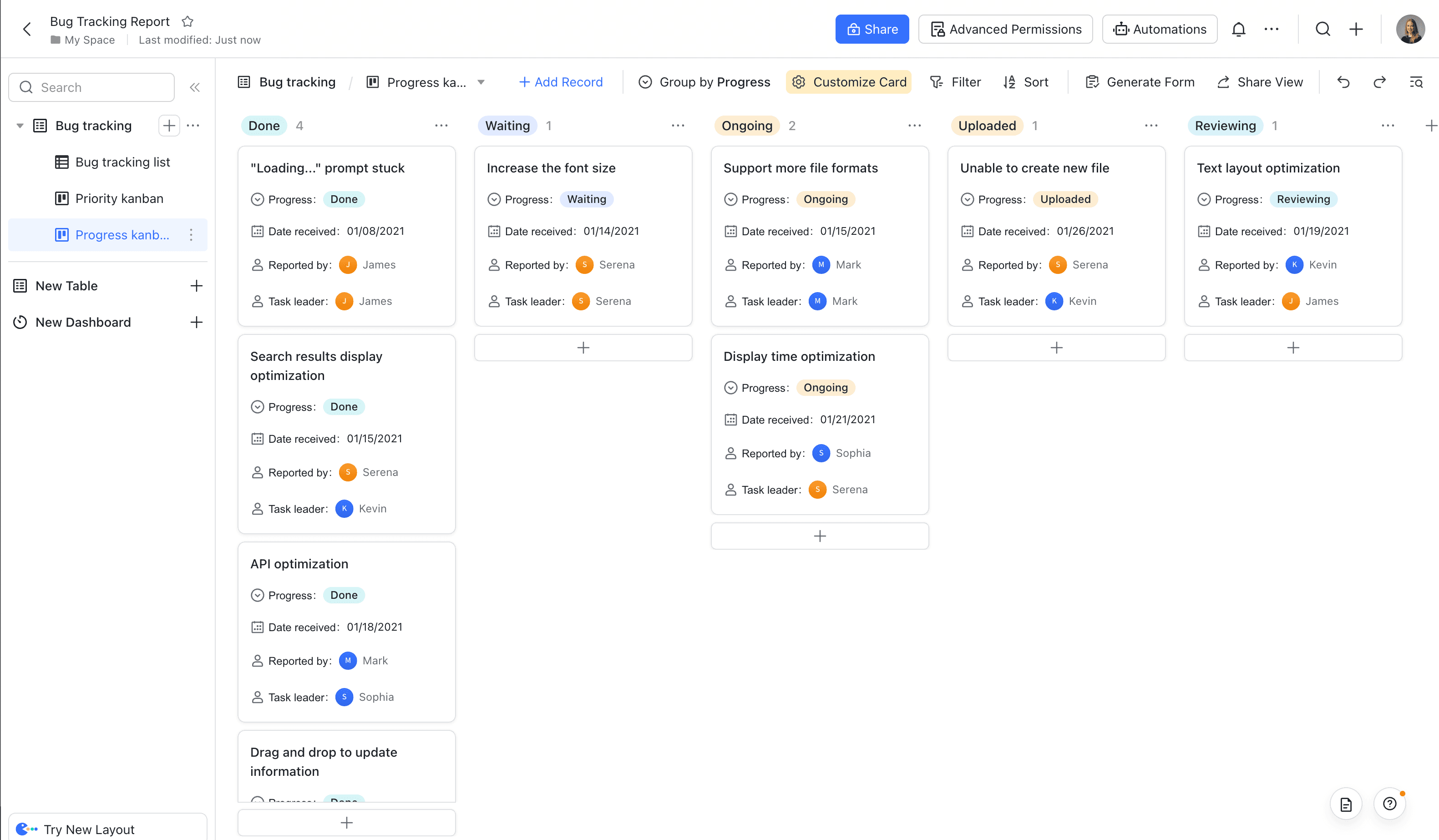Collapse the Bug tracking tree node
The image size is (1439, 840).
(20, 126)
